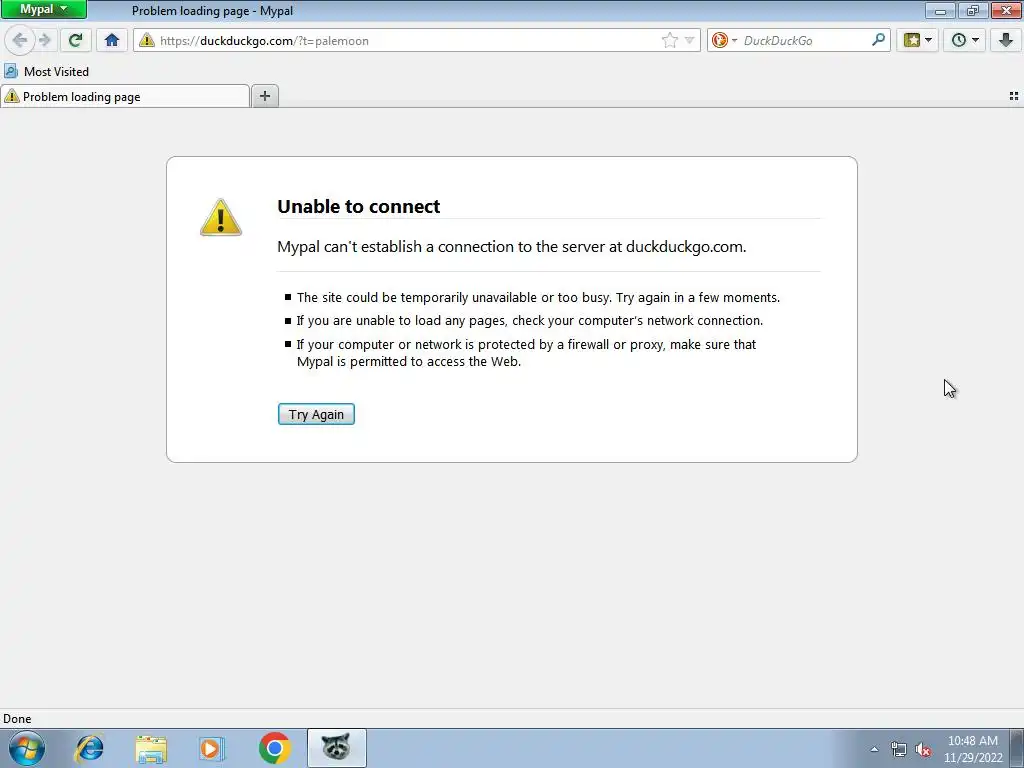Open the history clock button

(x=959, y=40)
